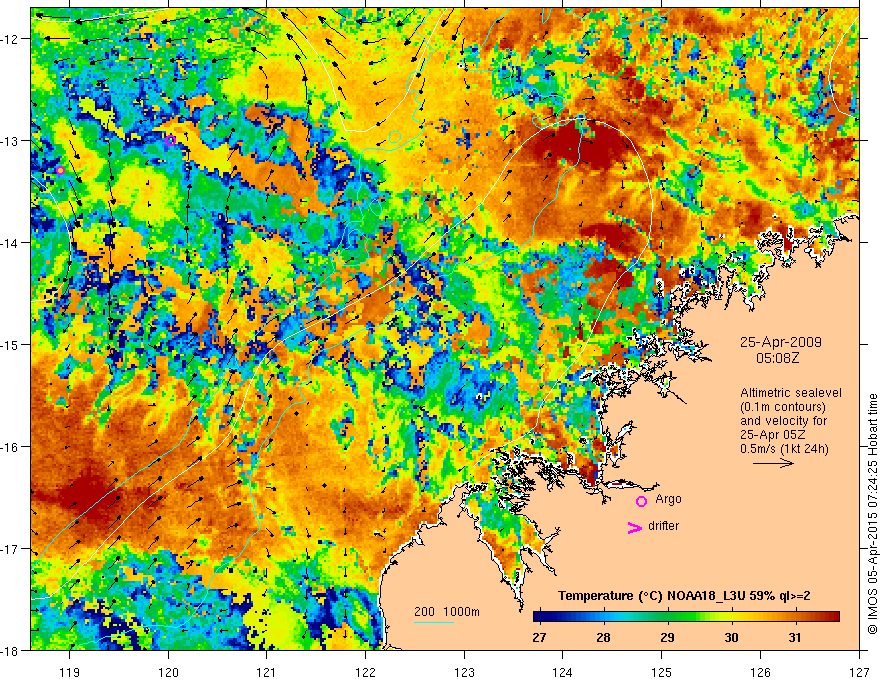Click the magenta drifter legend arrow symbol

coord(635,527)
